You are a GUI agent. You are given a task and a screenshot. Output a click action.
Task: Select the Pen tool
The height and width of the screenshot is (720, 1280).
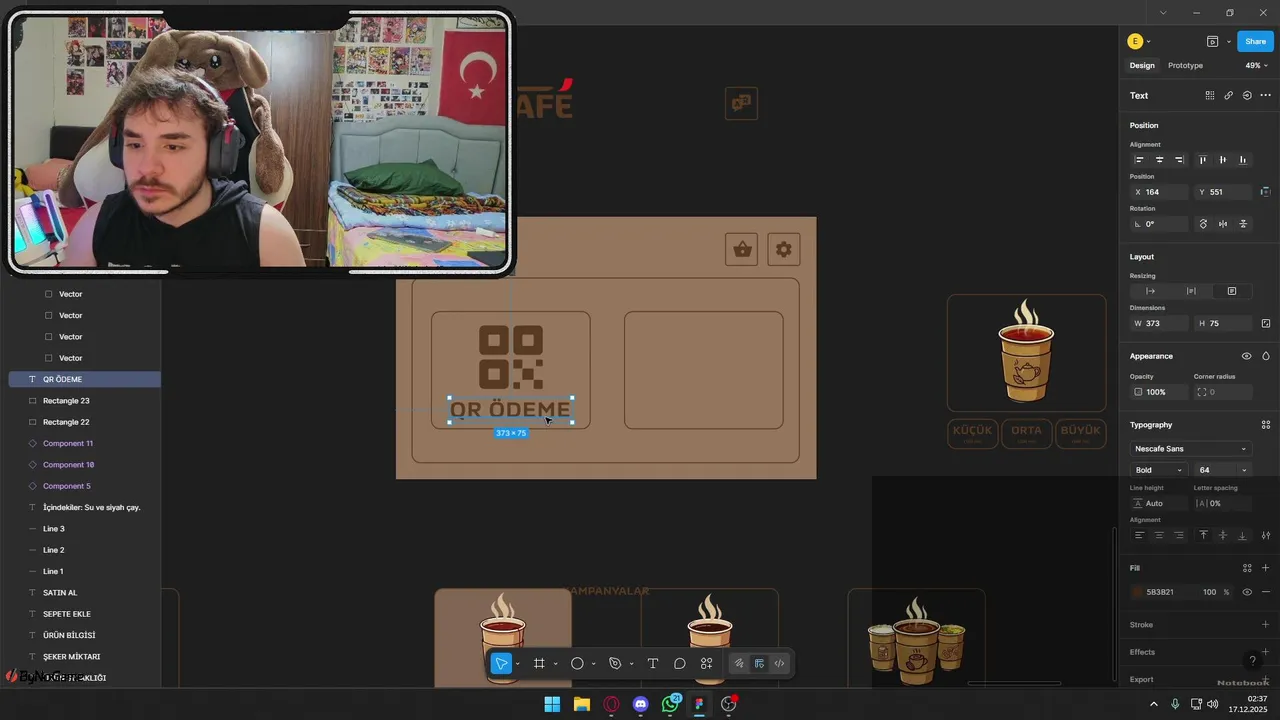click(615, 663)
